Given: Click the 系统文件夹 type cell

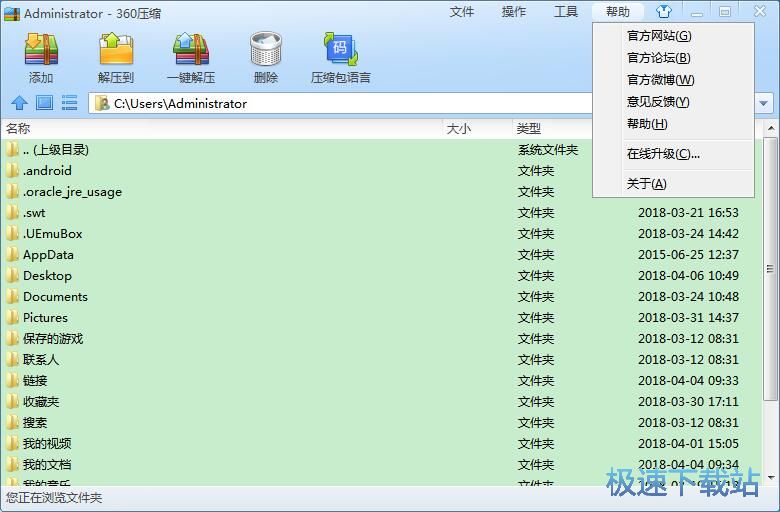Looking at the screenshot, I should (x=548, y=150).
